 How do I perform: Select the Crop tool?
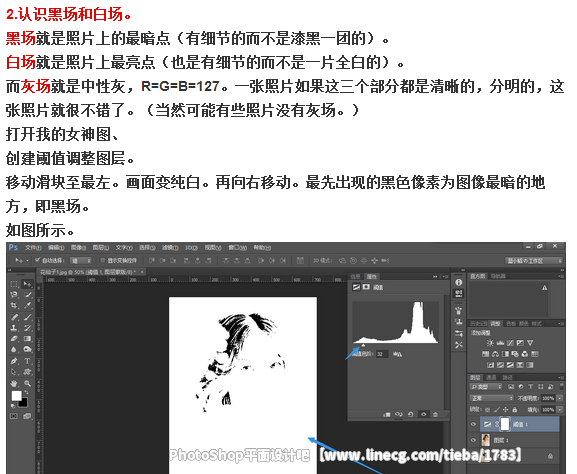(x=14, y=305)
